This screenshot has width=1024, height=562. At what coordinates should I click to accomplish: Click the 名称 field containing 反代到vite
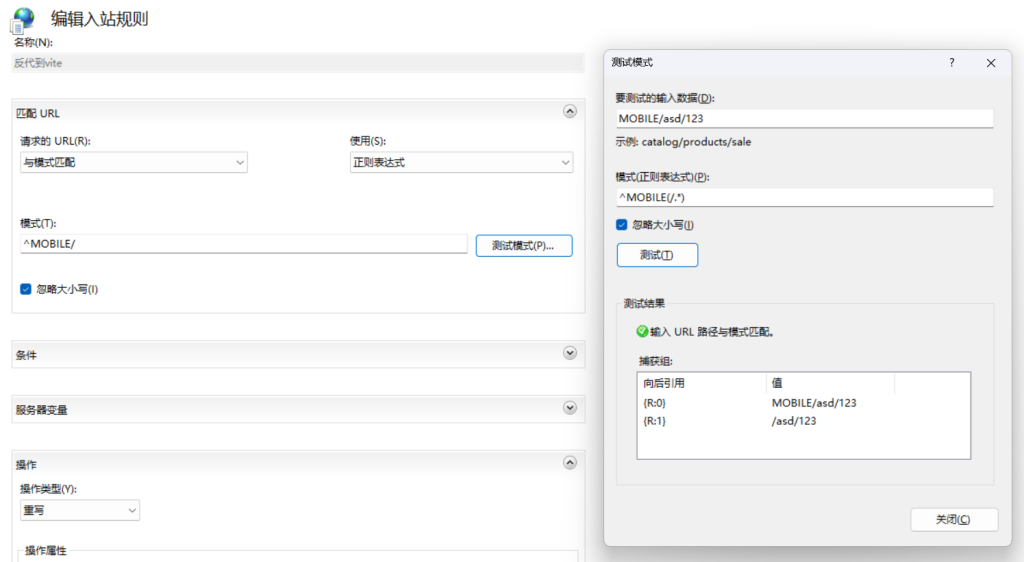[x=298, y=62]
